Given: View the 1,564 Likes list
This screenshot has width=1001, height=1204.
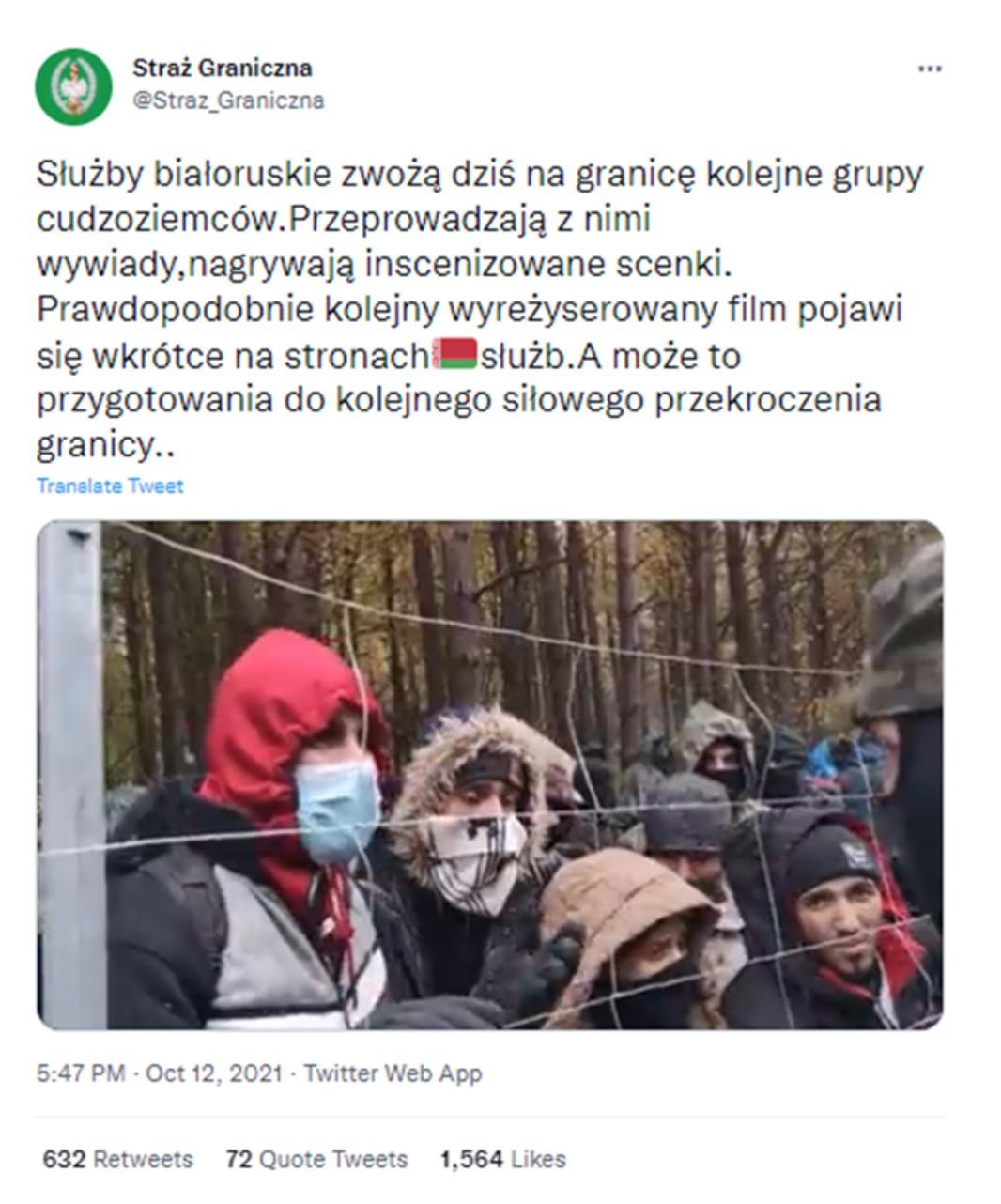Looking at the screenshot, I should [502, 1159].
